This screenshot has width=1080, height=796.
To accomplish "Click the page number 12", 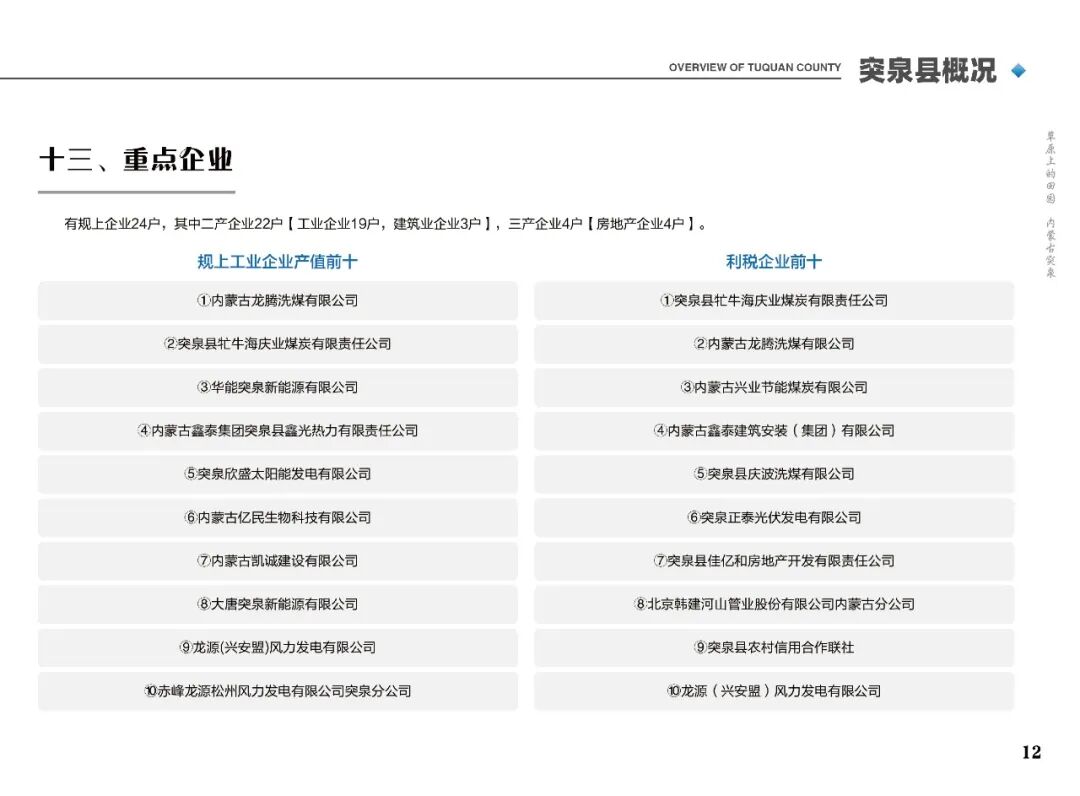I will click(1031, 752).
